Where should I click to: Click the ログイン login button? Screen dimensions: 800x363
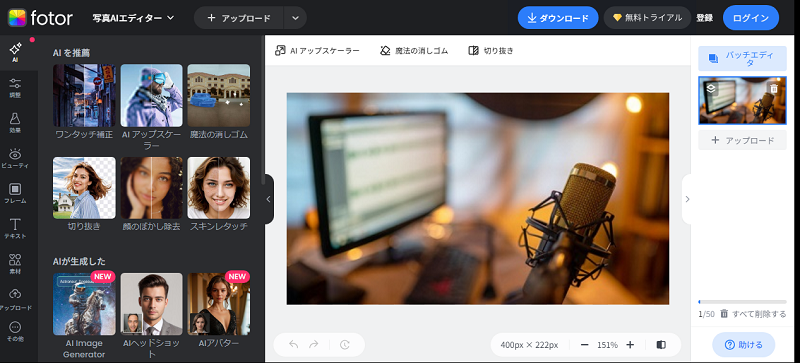point(751,18)
